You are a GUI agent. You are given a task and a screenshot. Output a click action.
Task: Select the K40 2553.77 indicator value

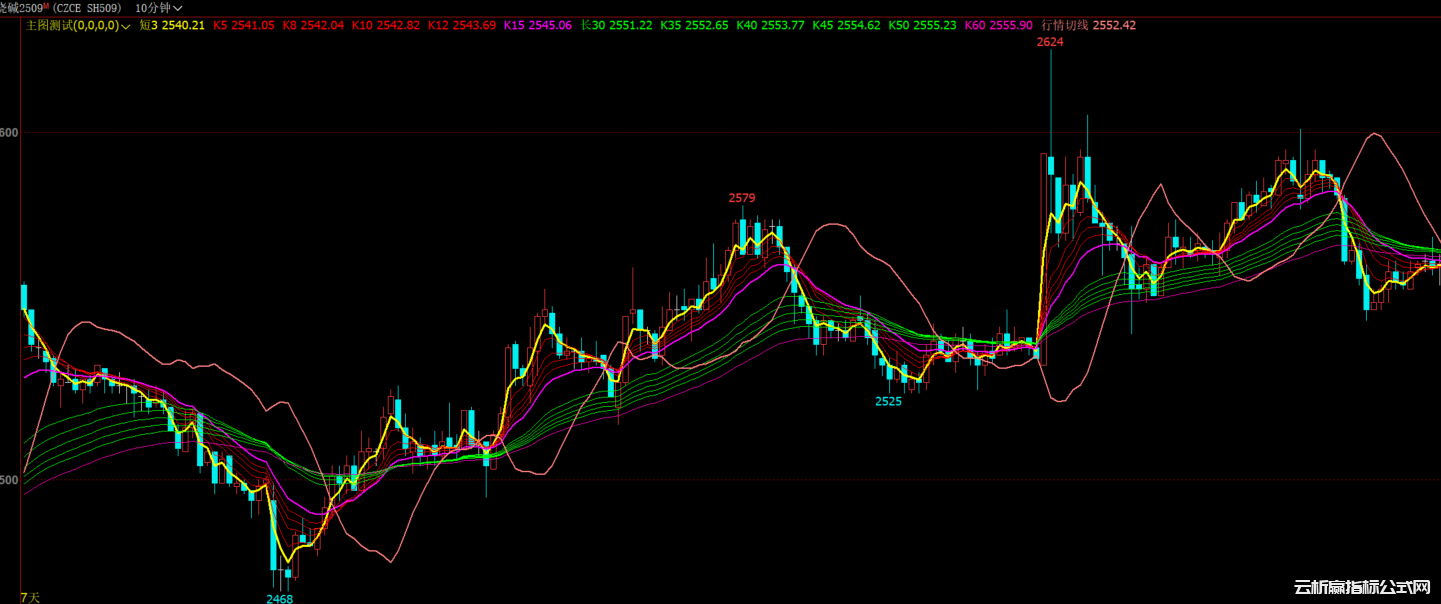pyautogui.click(x=770, y=25)
